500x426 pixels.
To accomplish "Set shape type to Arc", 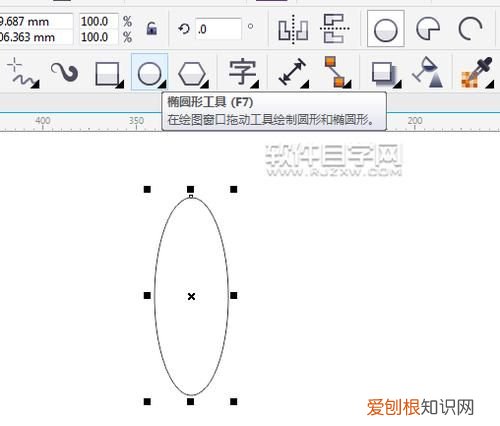I will tap(470, 29).
